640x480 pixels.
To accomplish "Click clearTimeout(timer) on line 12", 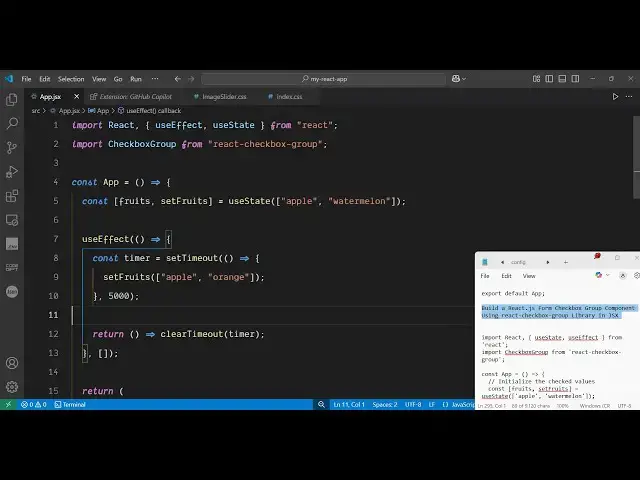I will tap(210, 334).
